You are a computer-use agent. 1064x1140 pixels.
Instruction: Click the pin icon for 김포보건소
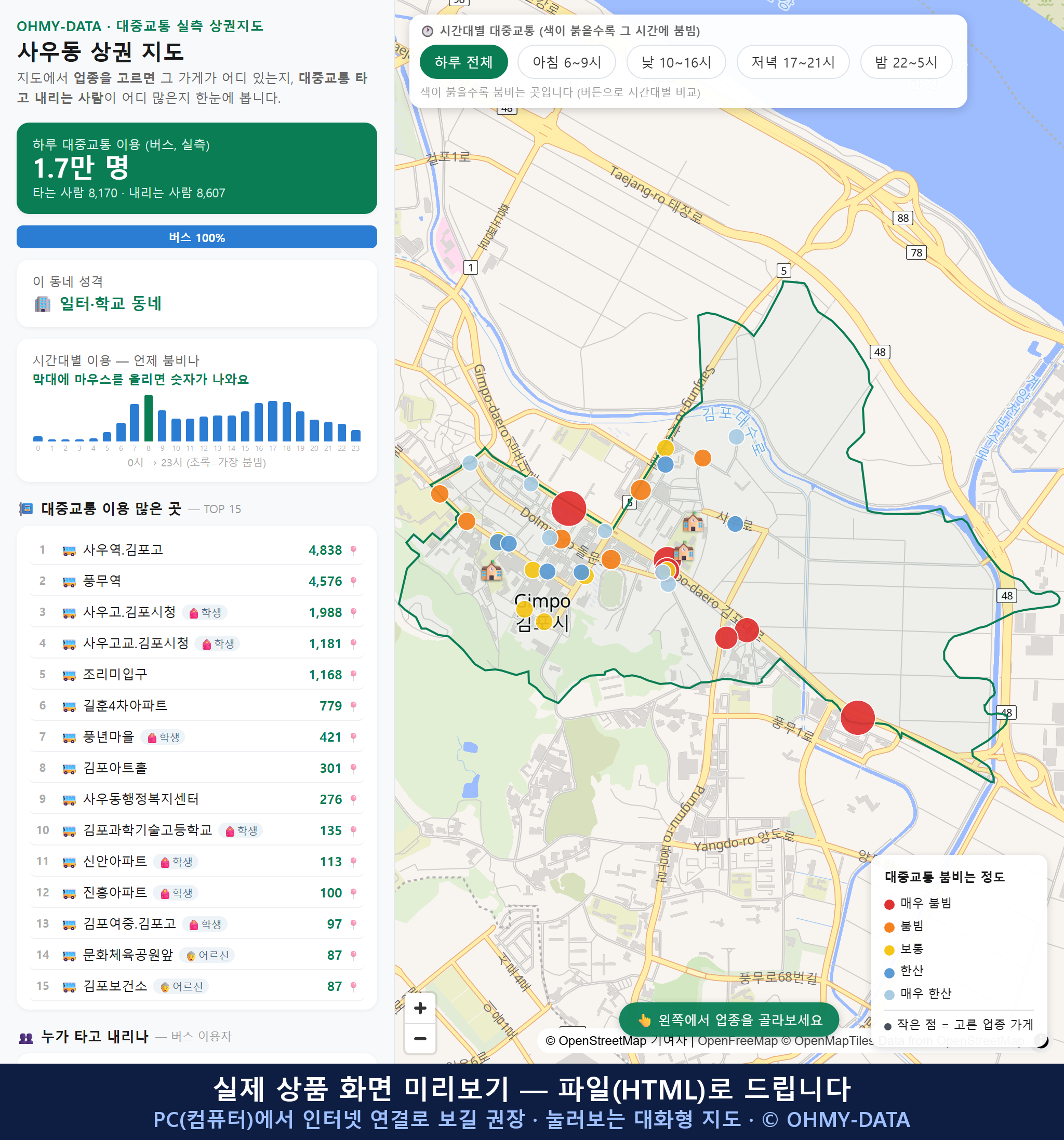click(x=353, y=986)
